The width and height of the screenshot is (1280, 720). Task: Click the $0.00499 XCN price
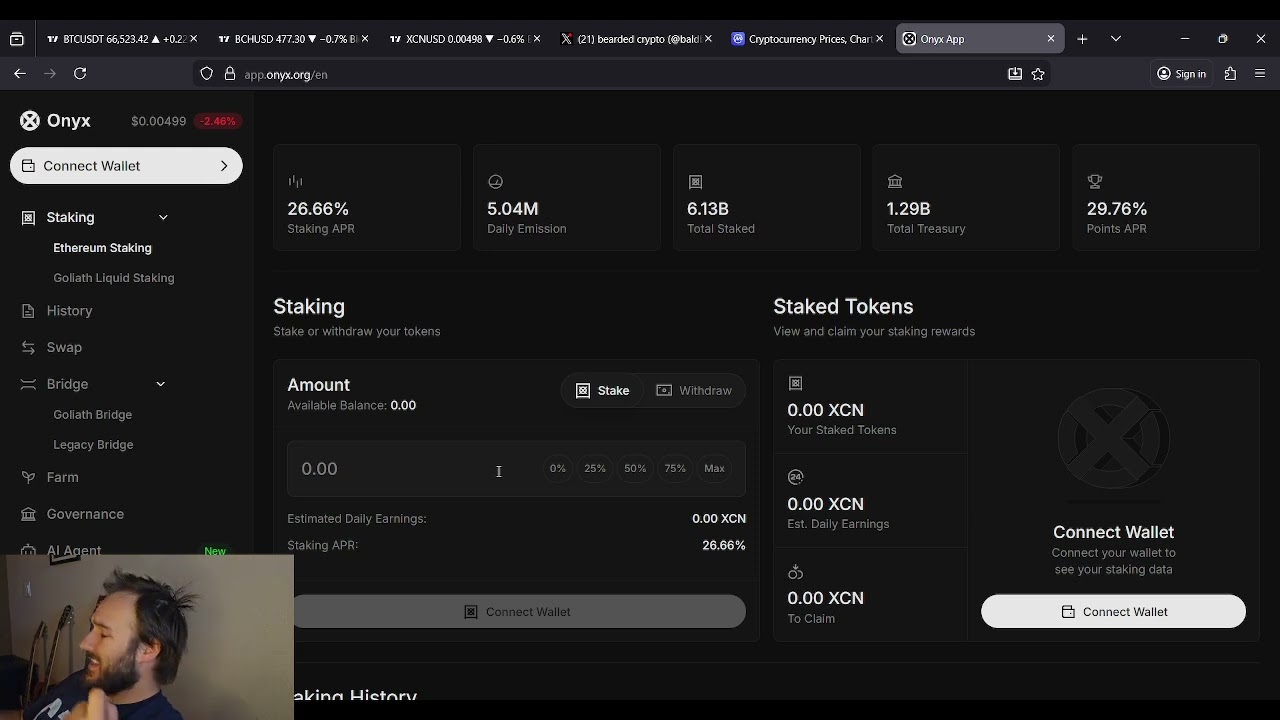[x=158, y=121]
